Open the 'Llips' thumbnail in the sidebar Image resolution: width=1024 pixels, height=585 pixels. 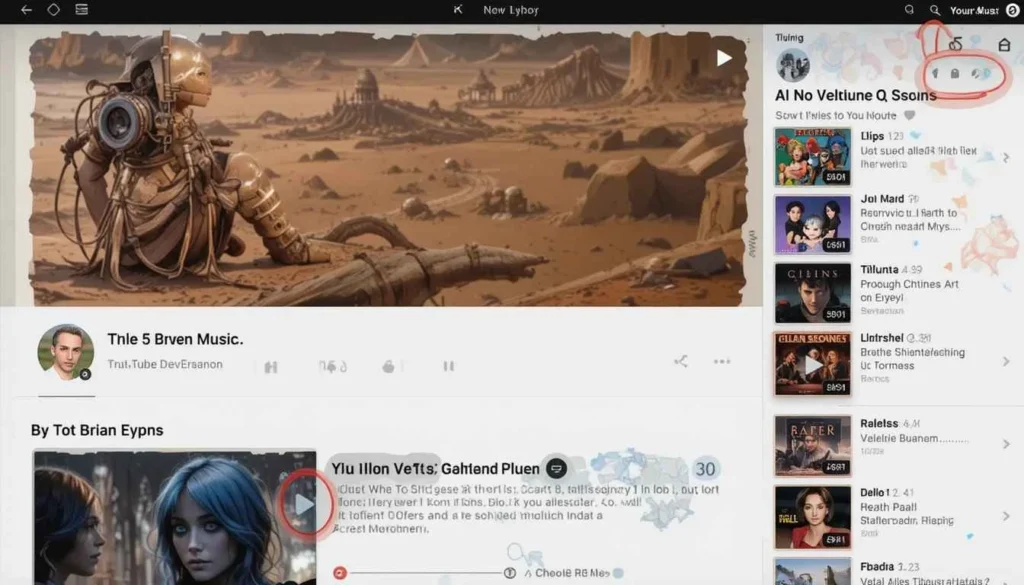pos(812,157)
